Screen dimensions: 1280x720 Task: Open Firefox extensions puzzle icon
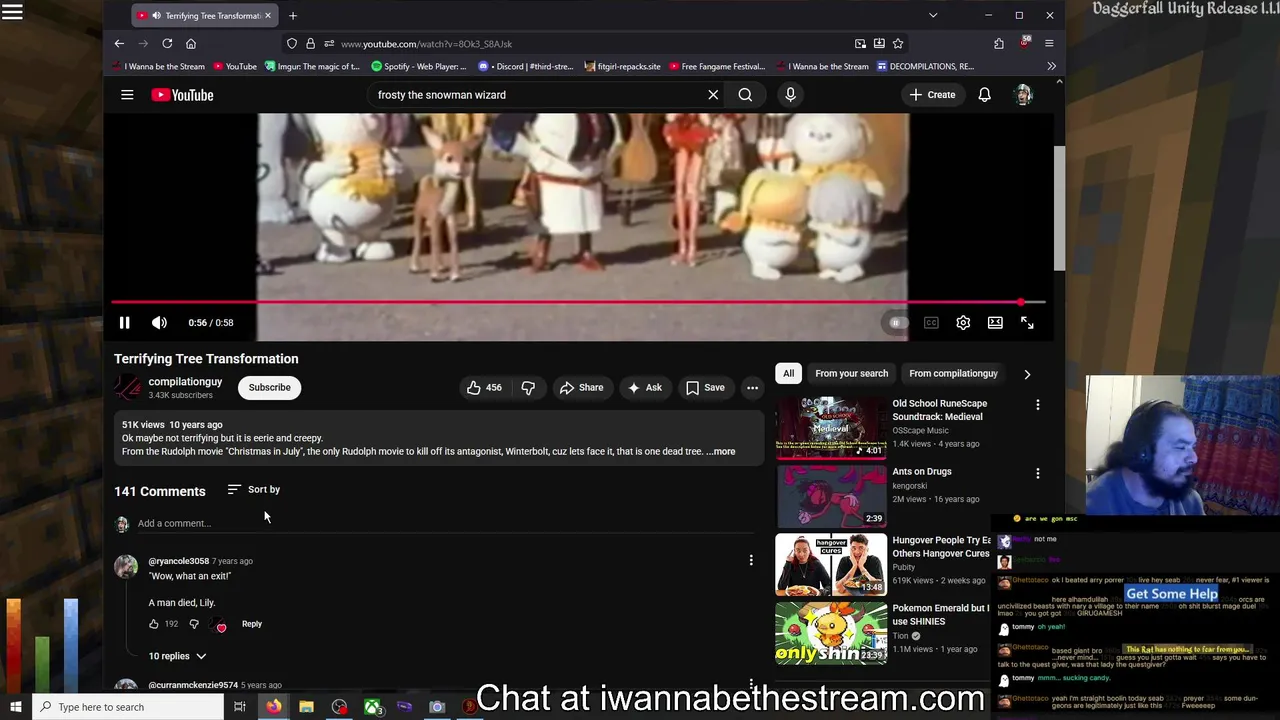[x=998, y=44]
